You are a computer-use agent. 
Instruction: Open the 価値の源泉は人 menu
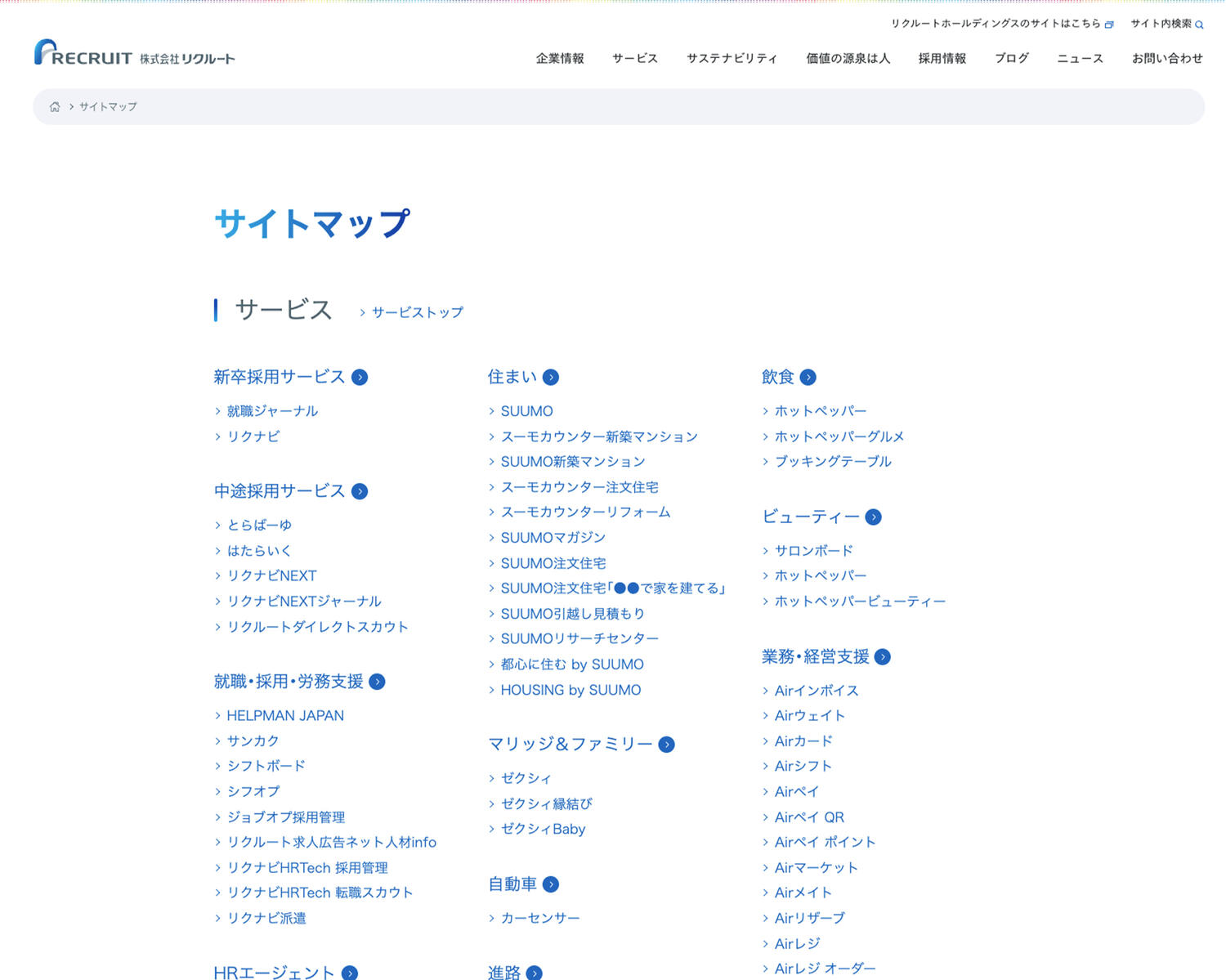(848, 58)
